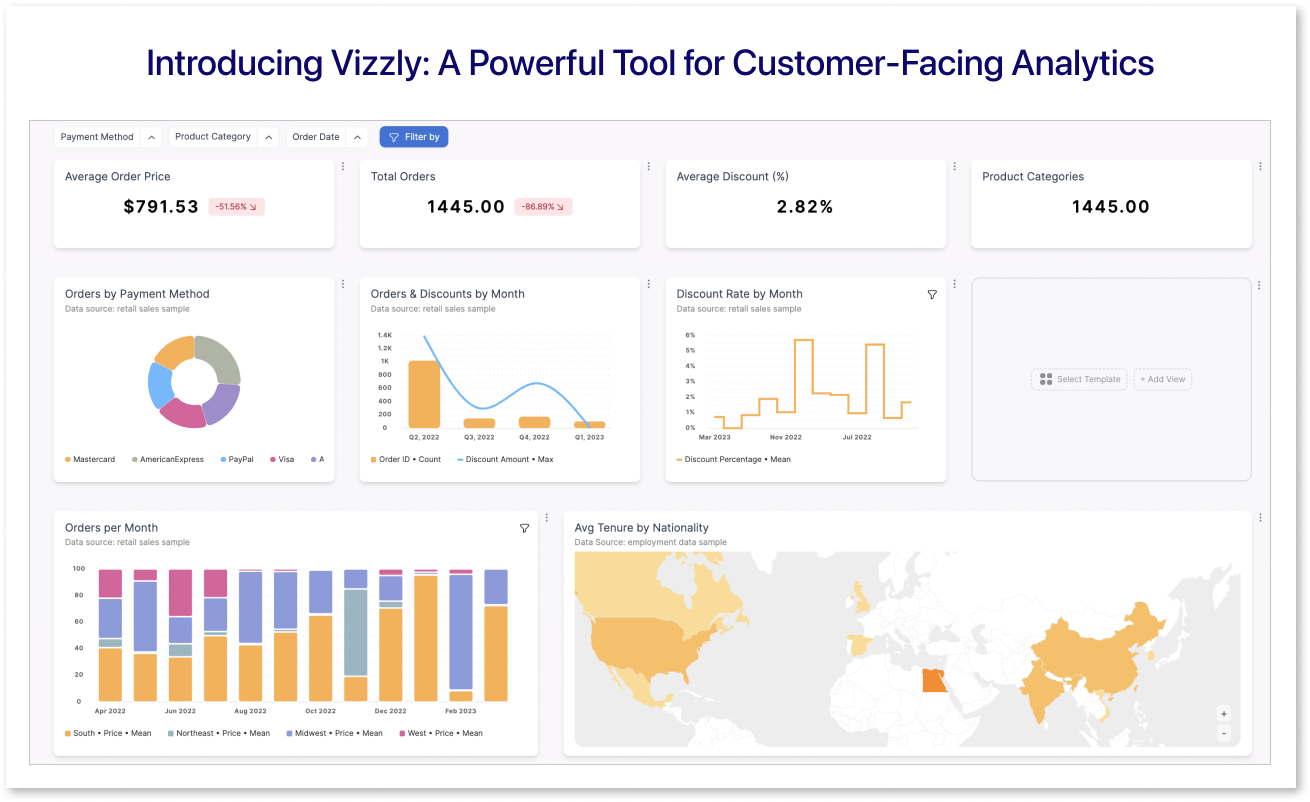Open options menu for Orders per Month chart

point(547,518)
